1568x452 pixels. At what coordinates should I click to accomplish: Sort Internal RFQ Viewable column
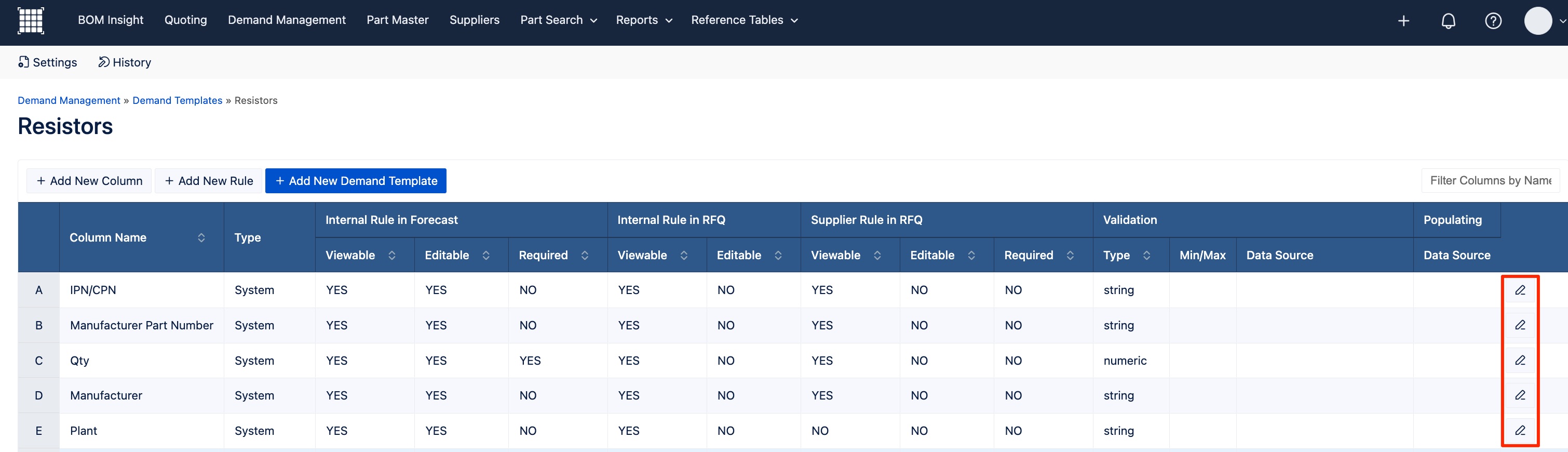pos(684,255)
